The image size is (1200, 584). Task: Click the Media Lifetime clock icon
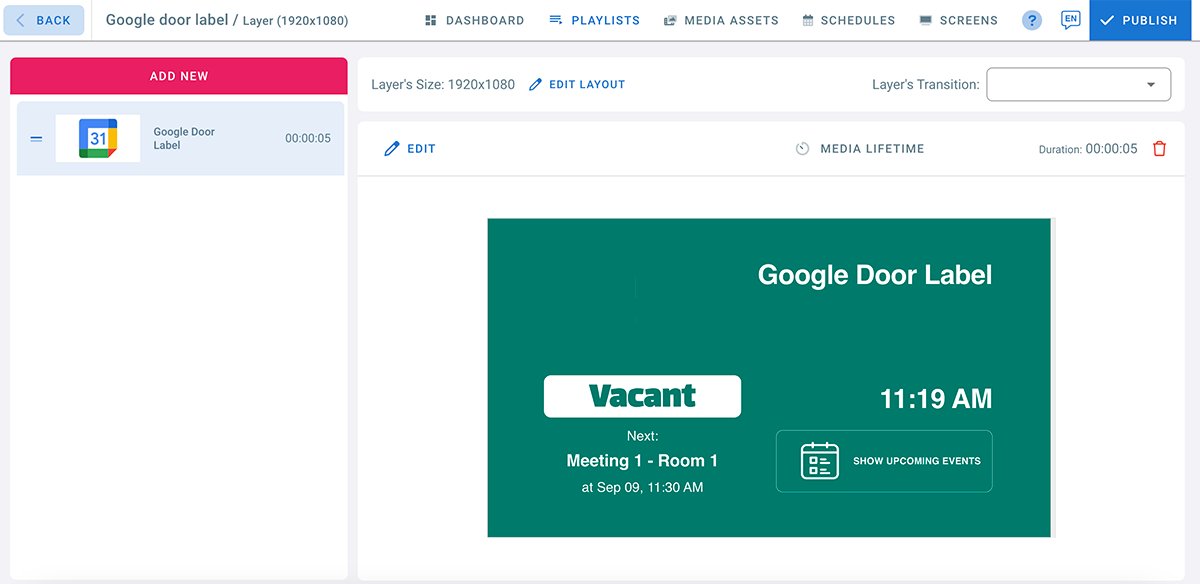tap(802, 149)
